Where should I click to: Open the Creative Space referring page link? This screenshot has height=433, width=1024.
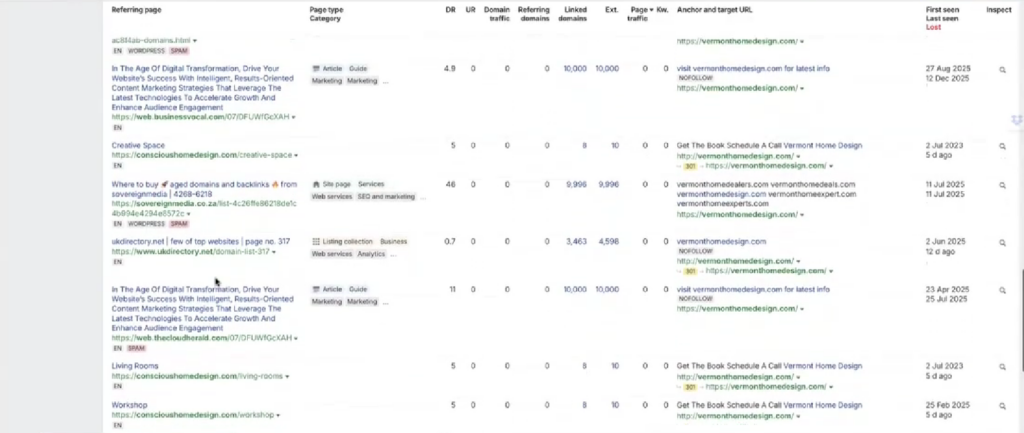(138, 145)
